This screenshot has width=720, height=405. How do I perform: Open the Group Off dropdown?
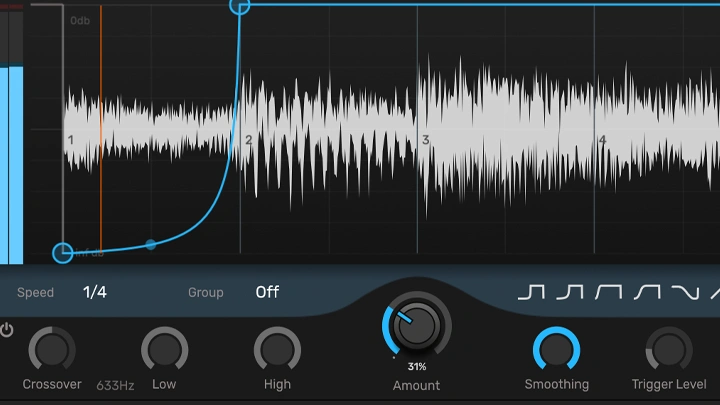tap(267, 292)
